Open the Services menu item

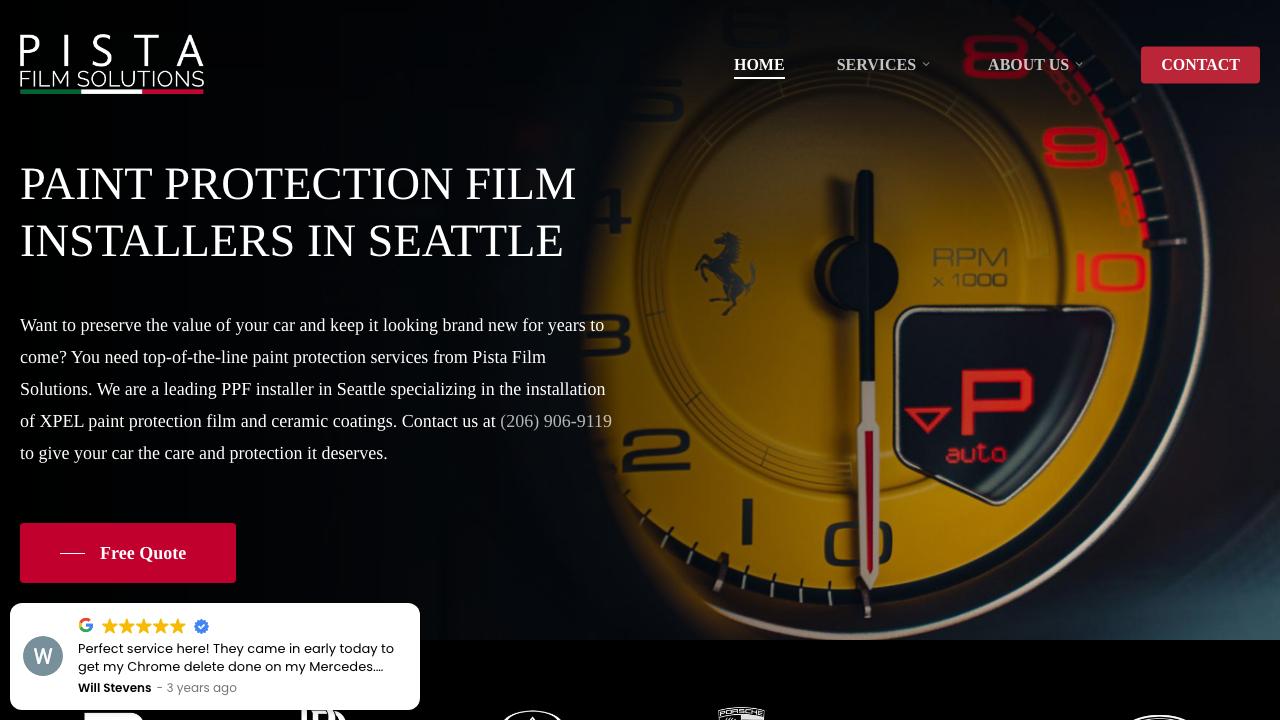(876, 65)
